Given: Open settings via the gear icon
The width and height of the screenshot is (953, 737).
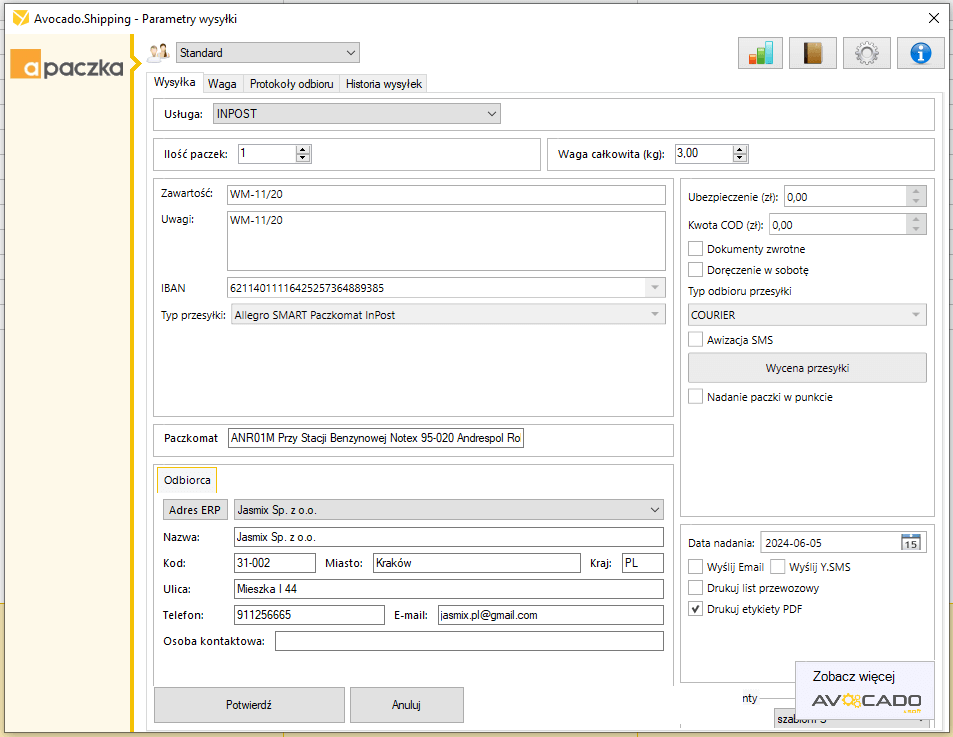Looking at the screenshot, I should [x=866, y=53].
